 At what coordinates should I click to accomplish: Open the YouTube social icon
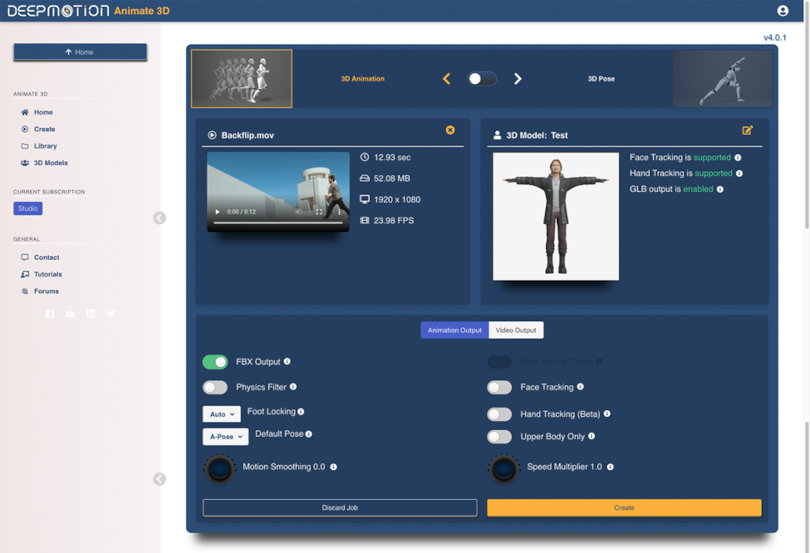point(70,314)
